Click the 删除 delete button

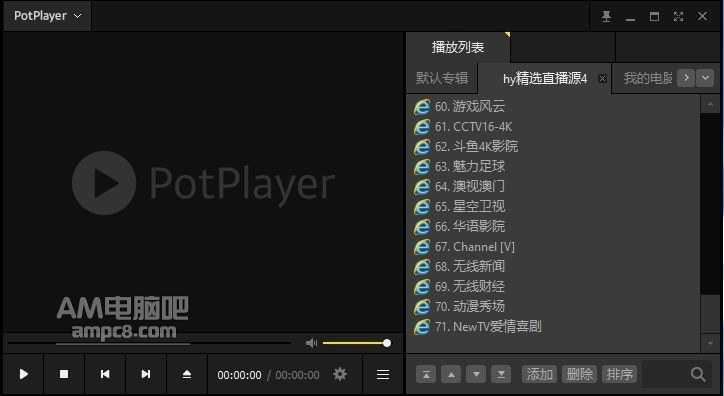pos(579,374)
